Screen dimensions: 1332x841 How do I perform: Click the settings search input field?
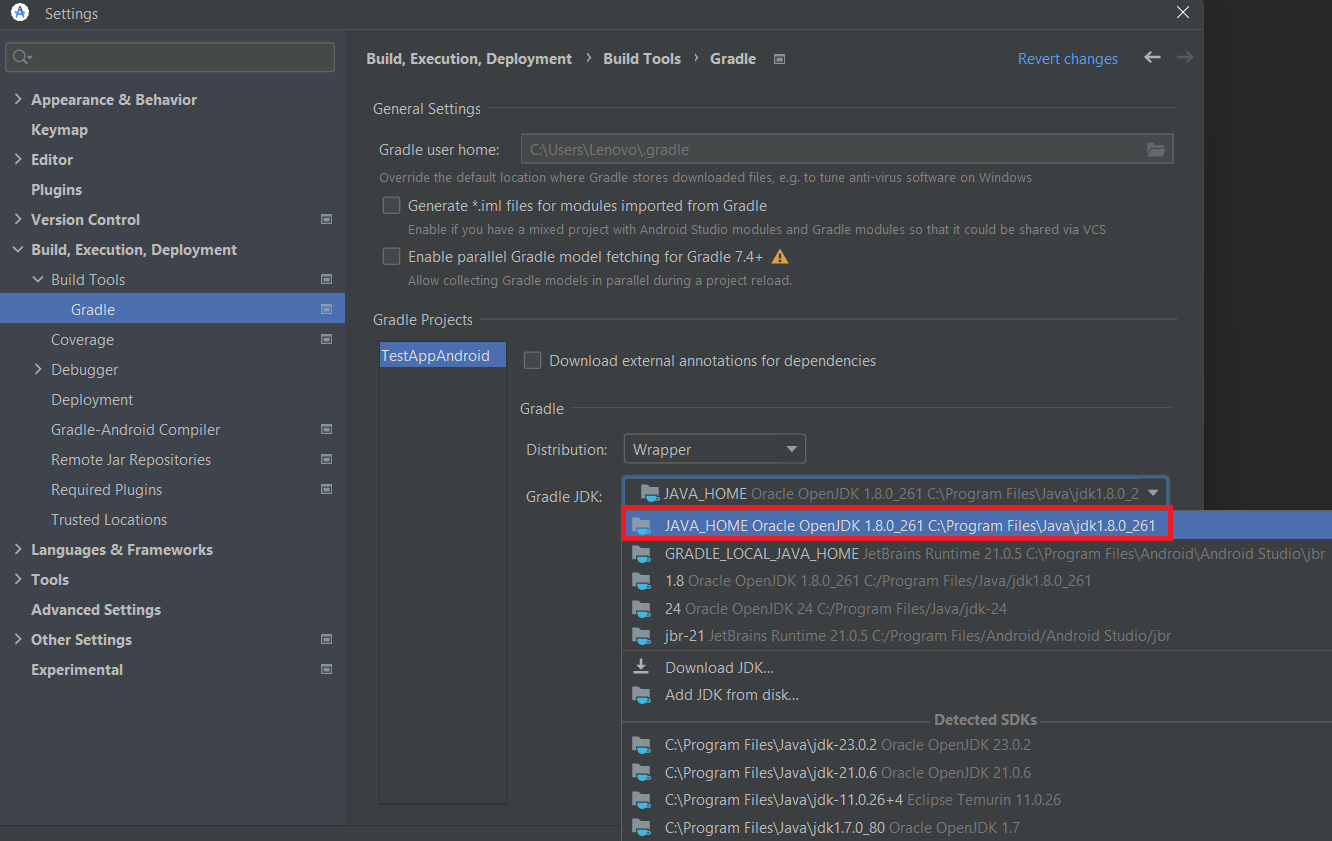tap(170, 57)
